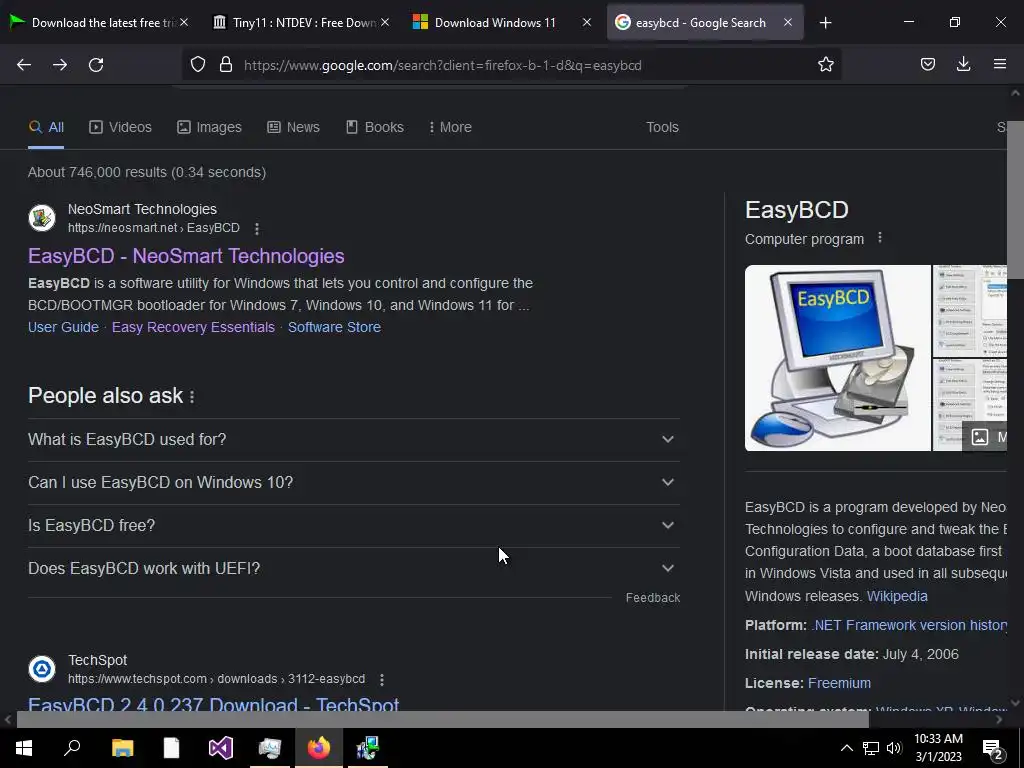
Task: Close the Download Windows 11 tab
Action: pos(586,22)
